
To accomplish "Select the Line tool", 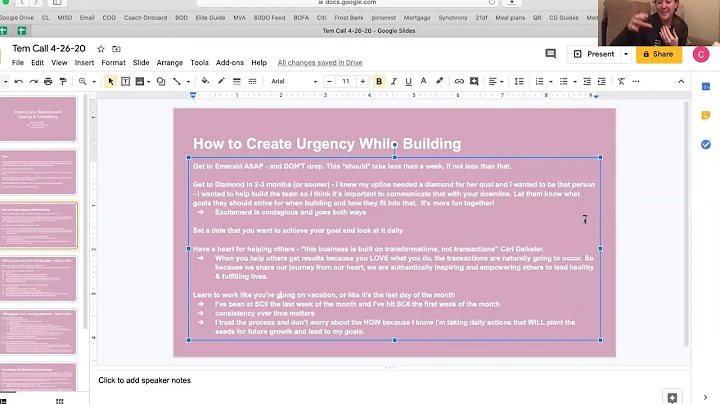I will (177, 81).
